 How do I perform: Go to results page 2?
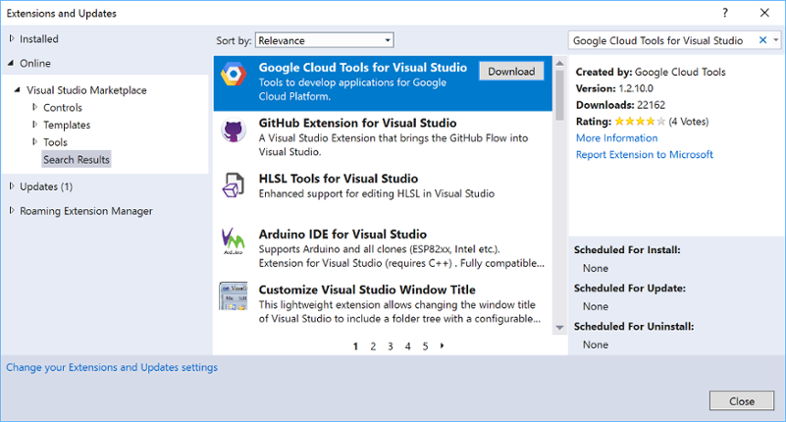click(x=373, y=346)
